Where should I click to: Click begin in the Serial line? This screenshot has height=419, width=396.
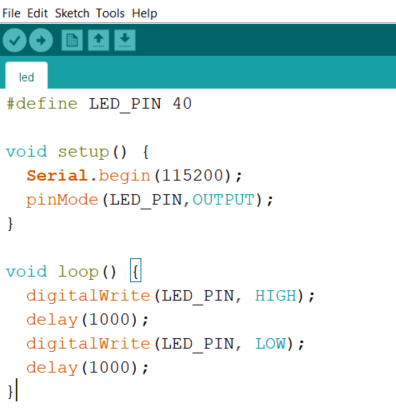(x=124, y=176)
